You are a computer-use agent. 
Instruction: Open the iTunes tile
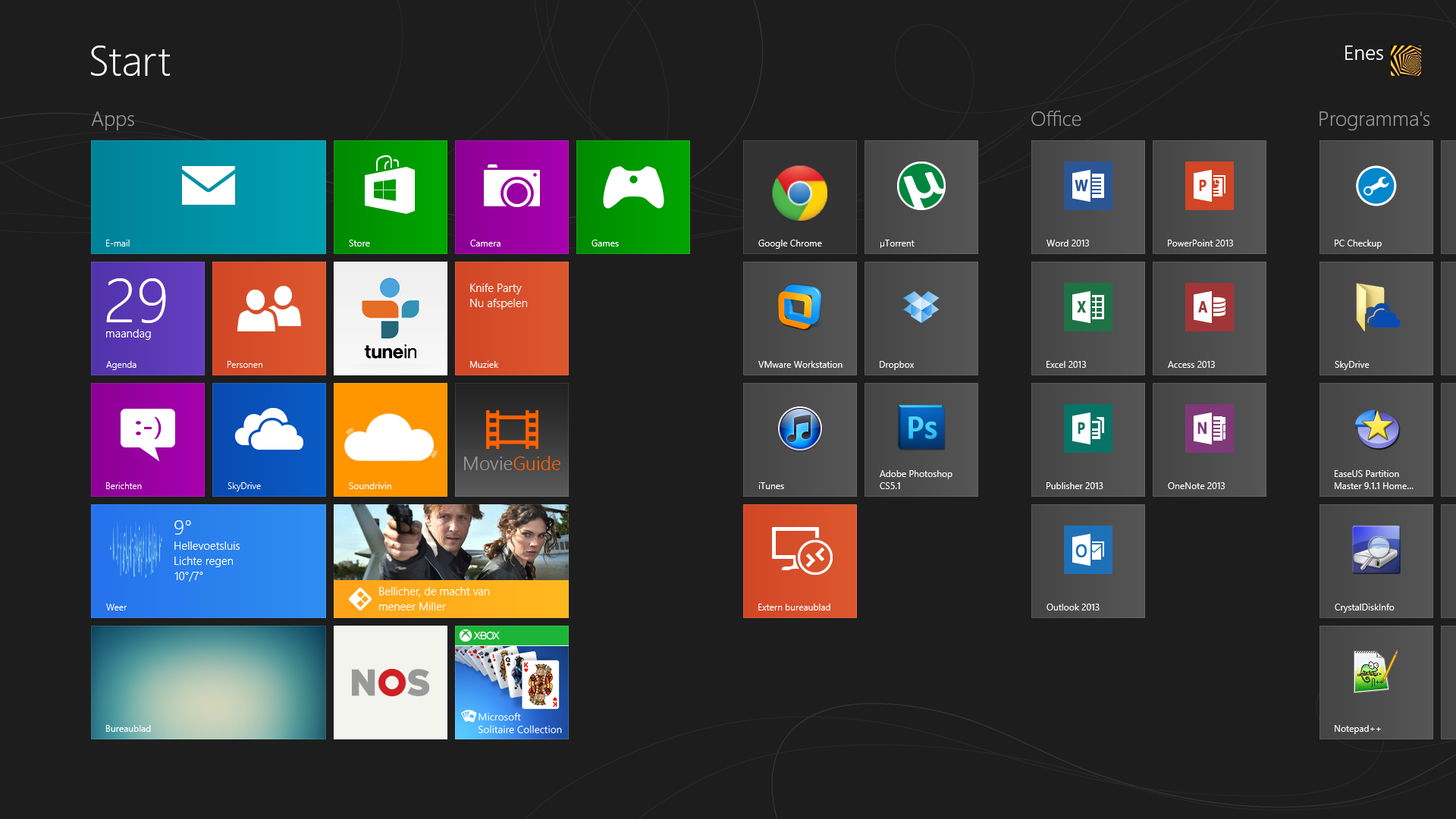799,439
